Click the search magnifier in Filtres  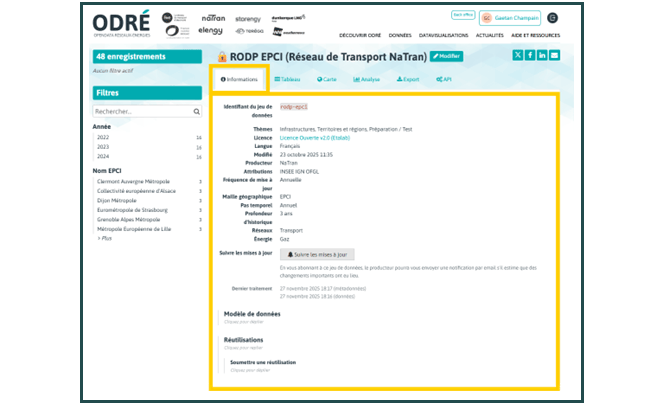197,111
